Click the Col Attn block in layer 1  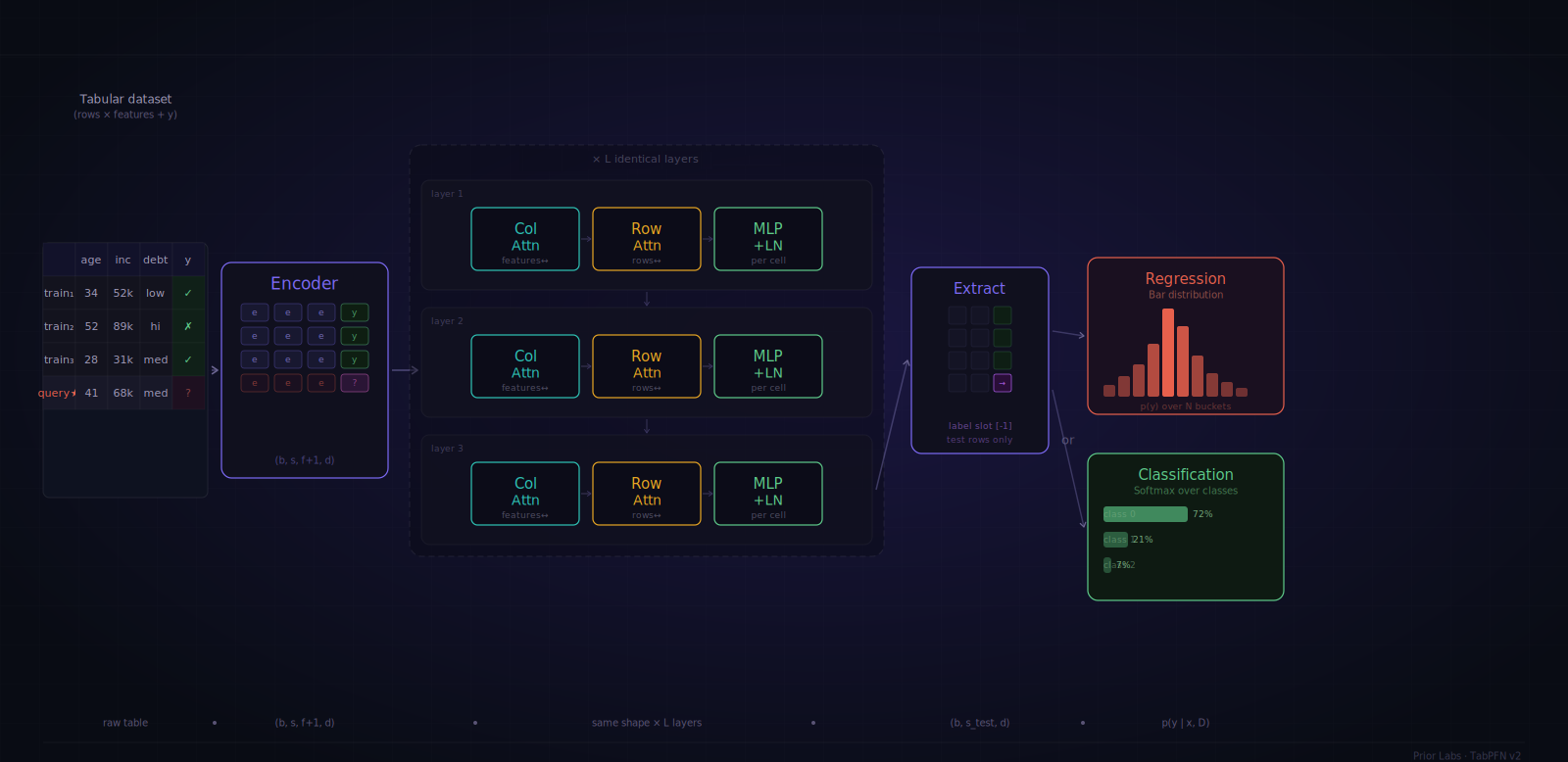click(525, 239)
